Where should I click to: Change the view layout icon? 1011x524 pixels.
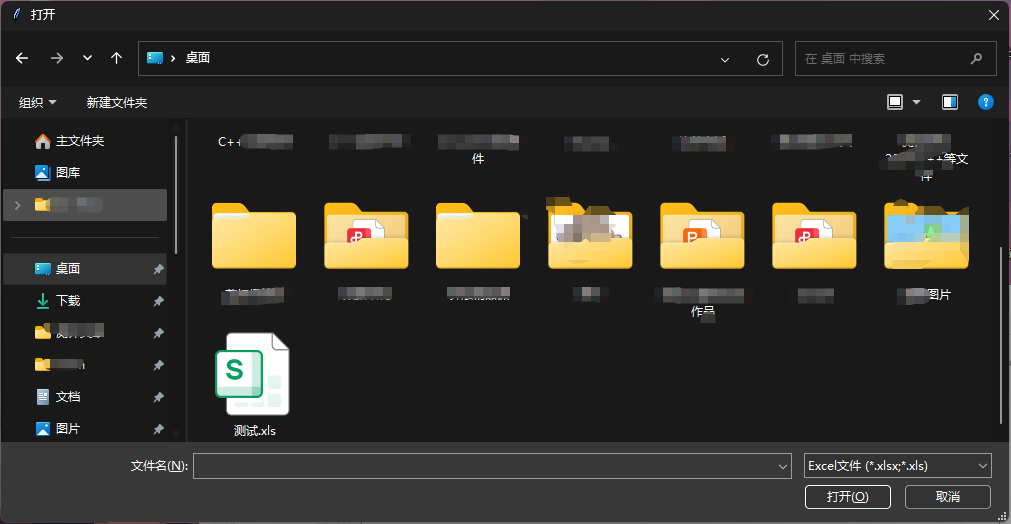[895, 102]
